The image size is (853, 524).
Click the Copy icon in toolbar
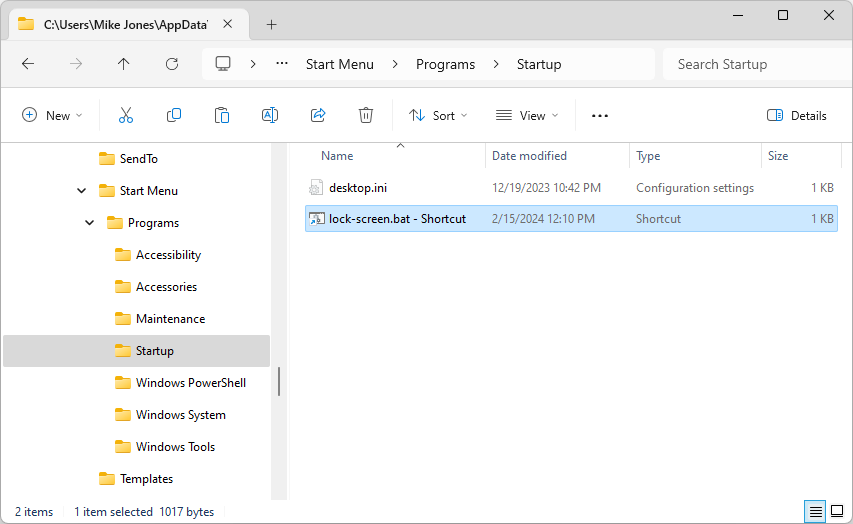pyautogui.click(x=174, y=115)
